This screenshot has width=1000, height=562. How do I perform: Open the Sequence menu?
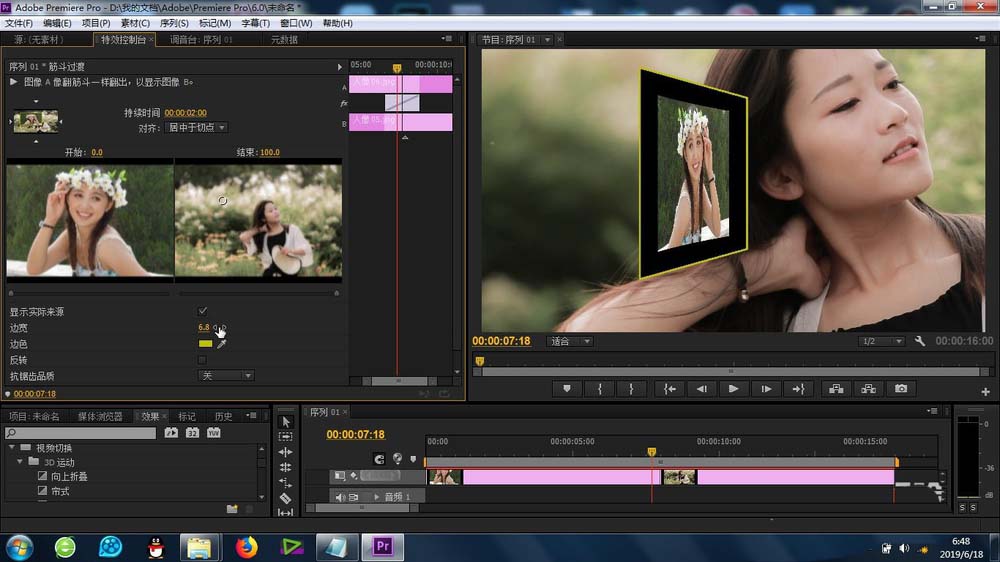click(x=173, y=23)
